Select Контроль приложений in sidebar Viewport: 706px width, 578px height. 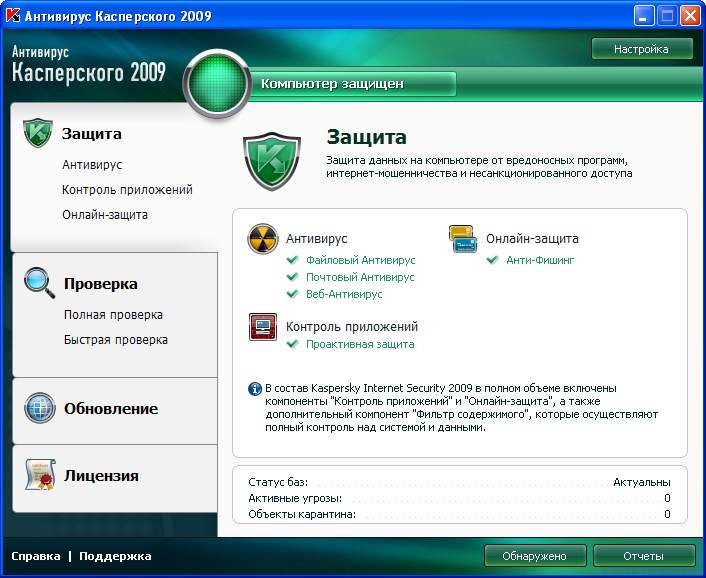coord(127,190)
